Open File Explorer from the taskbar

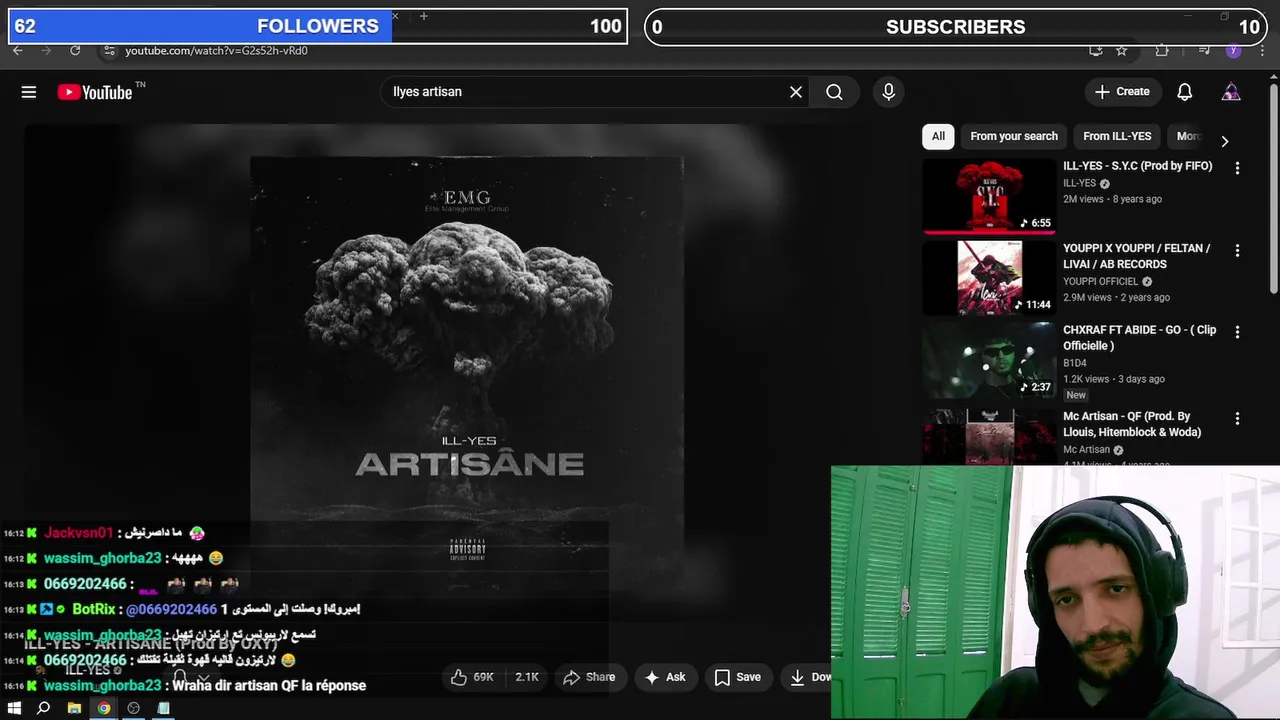click(73, 708)
